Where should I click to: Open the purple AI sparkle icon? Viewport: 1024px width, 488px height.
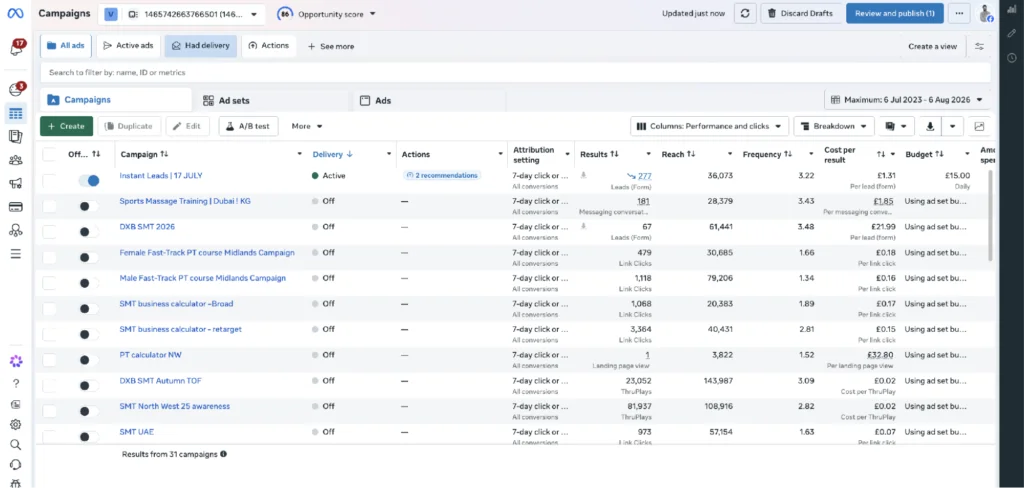pos(16,361)
